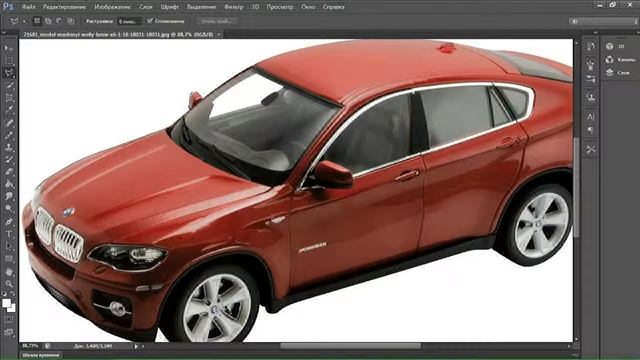Click the zoom percentage field in status bar
Image resolution: width=640 pixels, height=360 pixels.
(30, 346)
